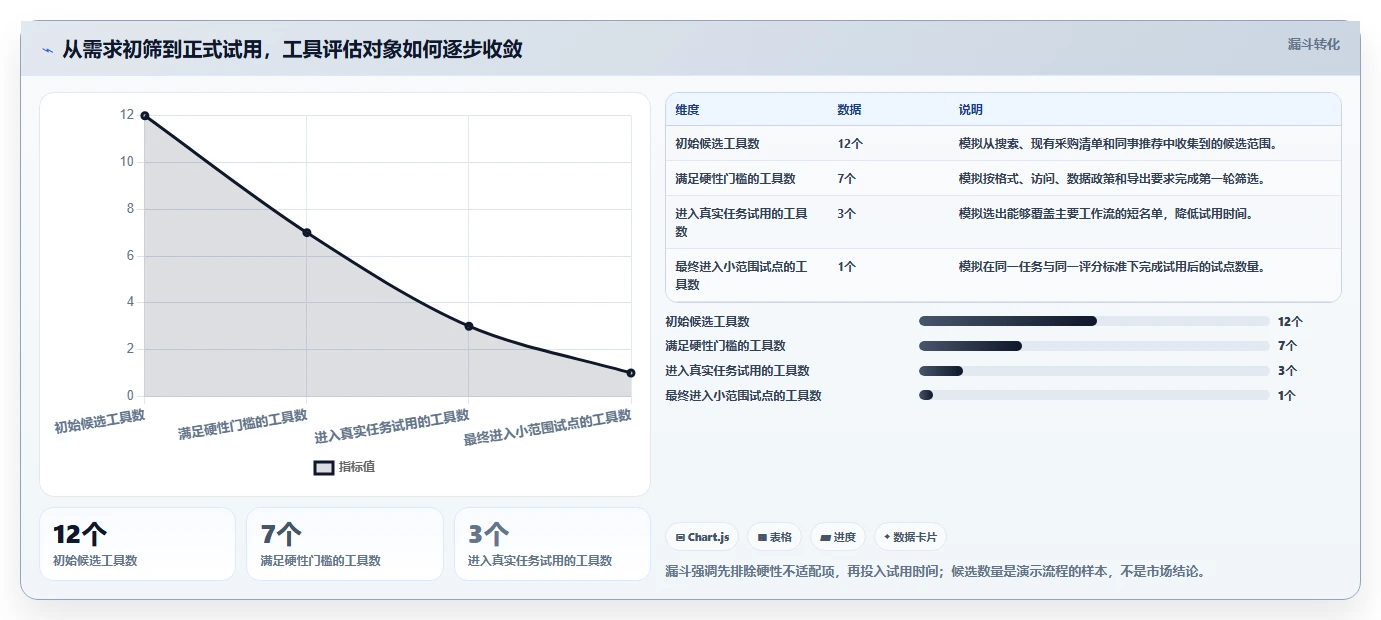Toggle the 指标值 legend swatch
Screen dimensions: 1381x620
coord(324,467)
